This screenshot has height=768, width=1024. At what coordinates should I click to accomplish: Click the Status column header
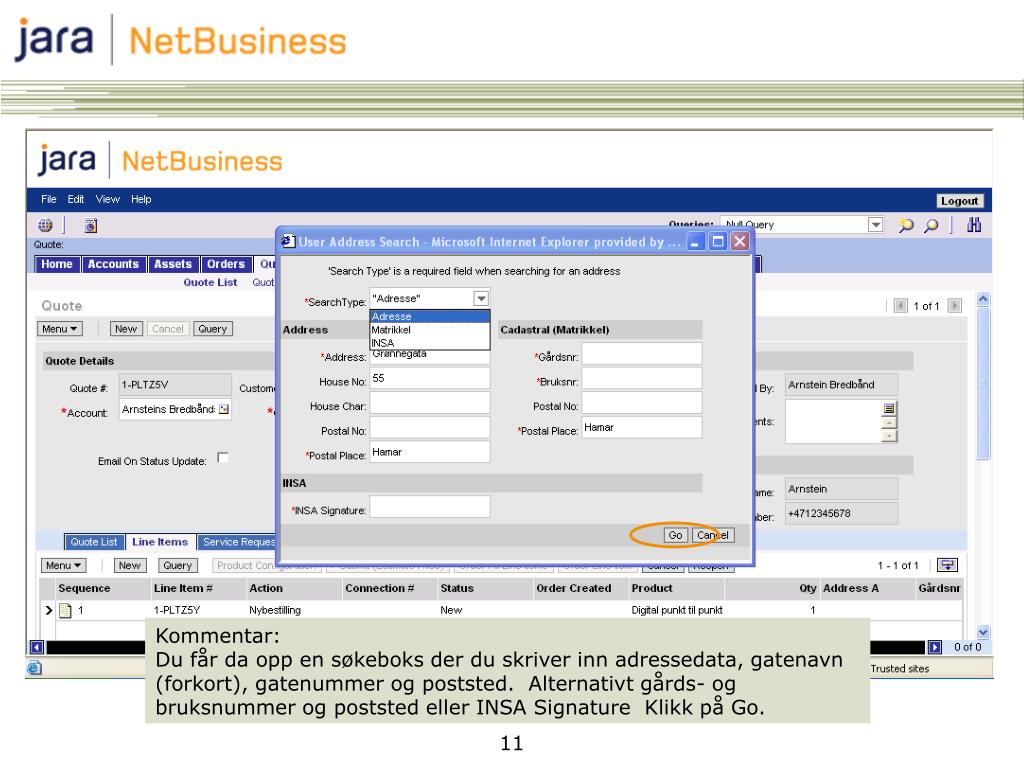(x=457, y=588)
